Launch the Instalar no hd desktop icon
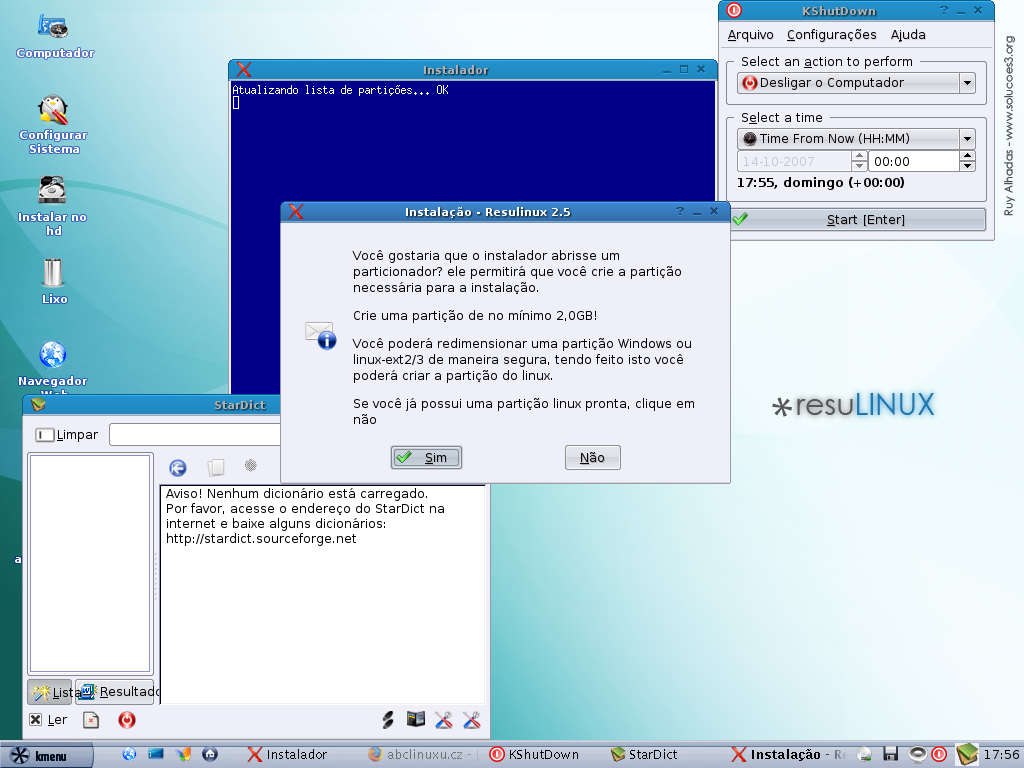Screen dimensions: 1024x768 (52, 191)
